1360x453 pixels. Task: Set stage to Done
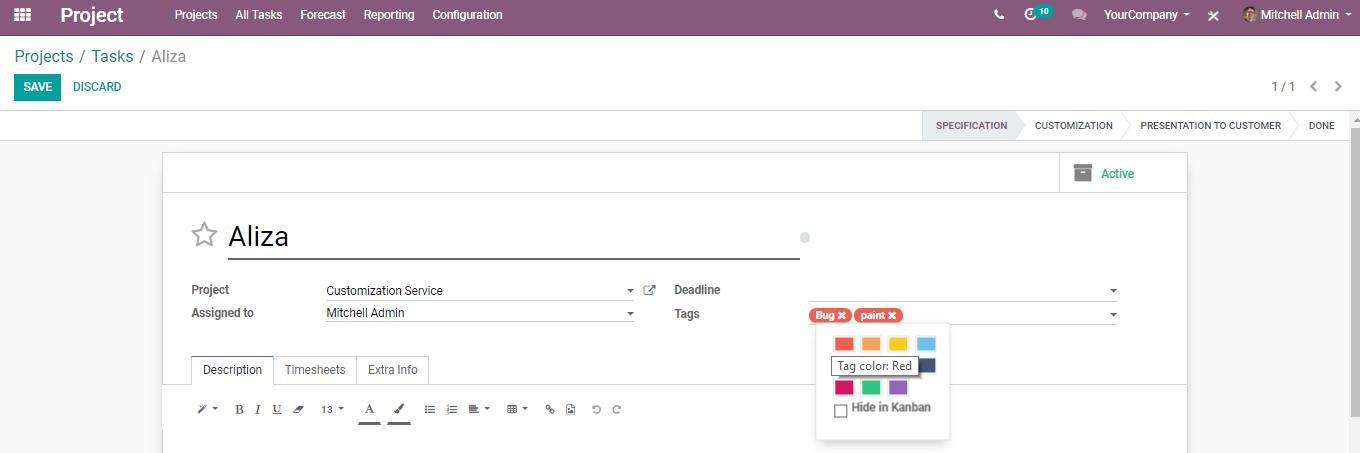coord(1321,126)
